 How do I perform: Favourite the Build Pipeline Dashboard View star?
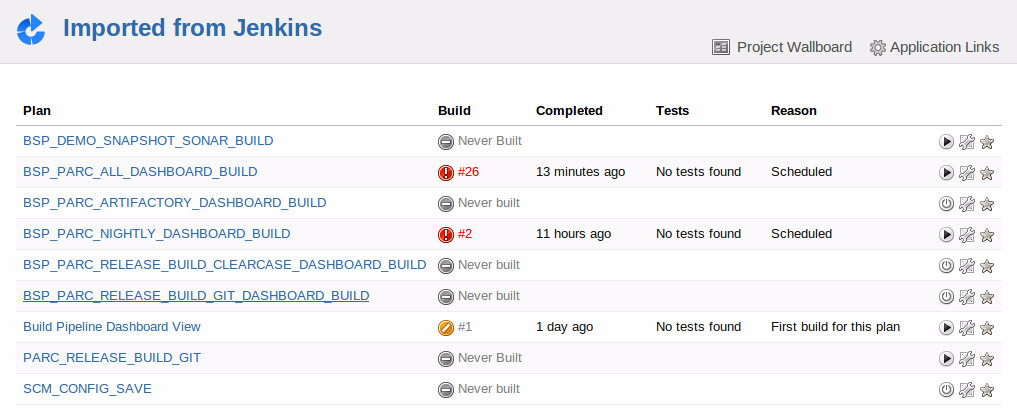(987, 328)
